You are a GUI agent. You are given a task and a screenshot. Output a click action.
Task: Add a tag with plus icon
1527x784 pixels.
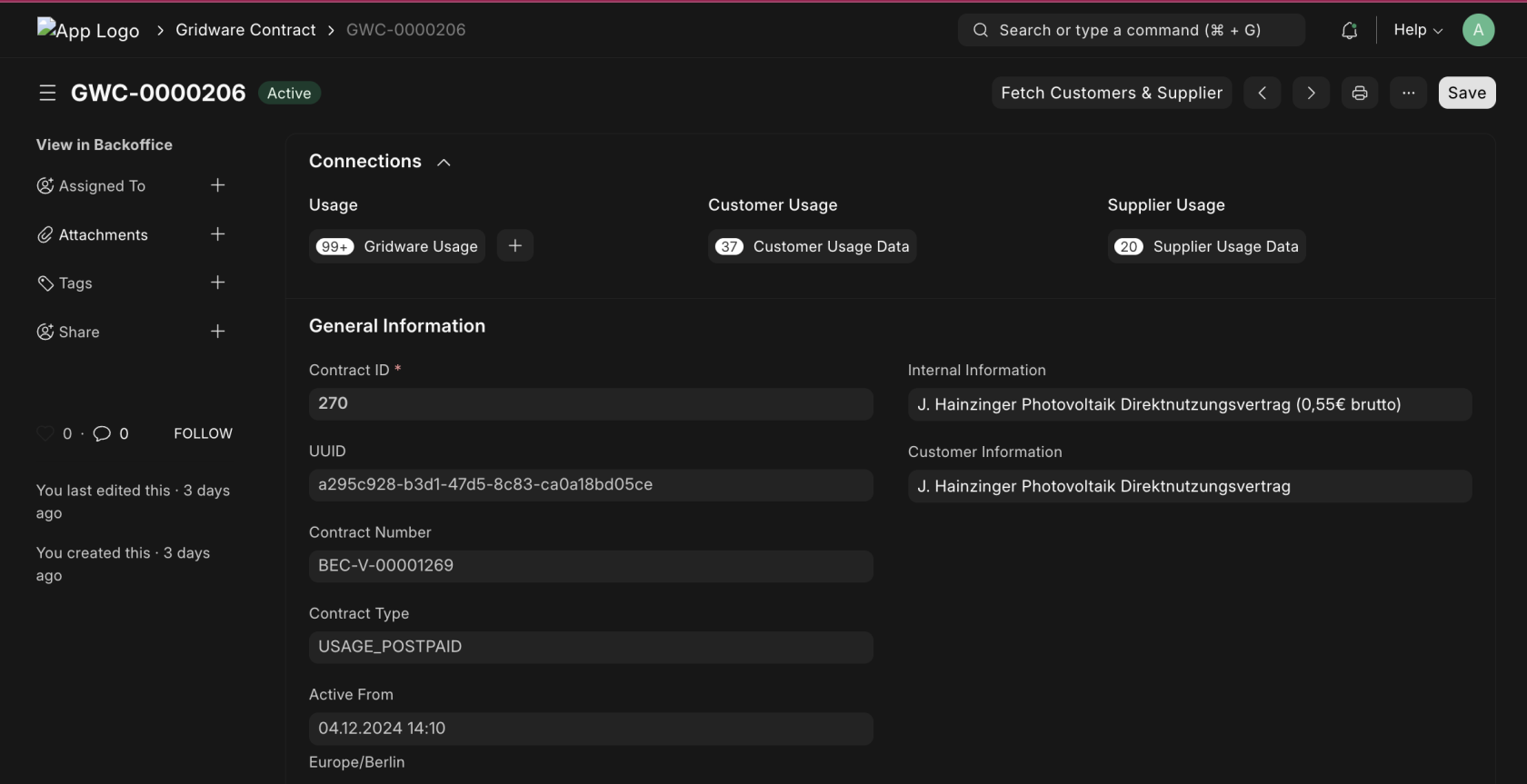(218, 283)
